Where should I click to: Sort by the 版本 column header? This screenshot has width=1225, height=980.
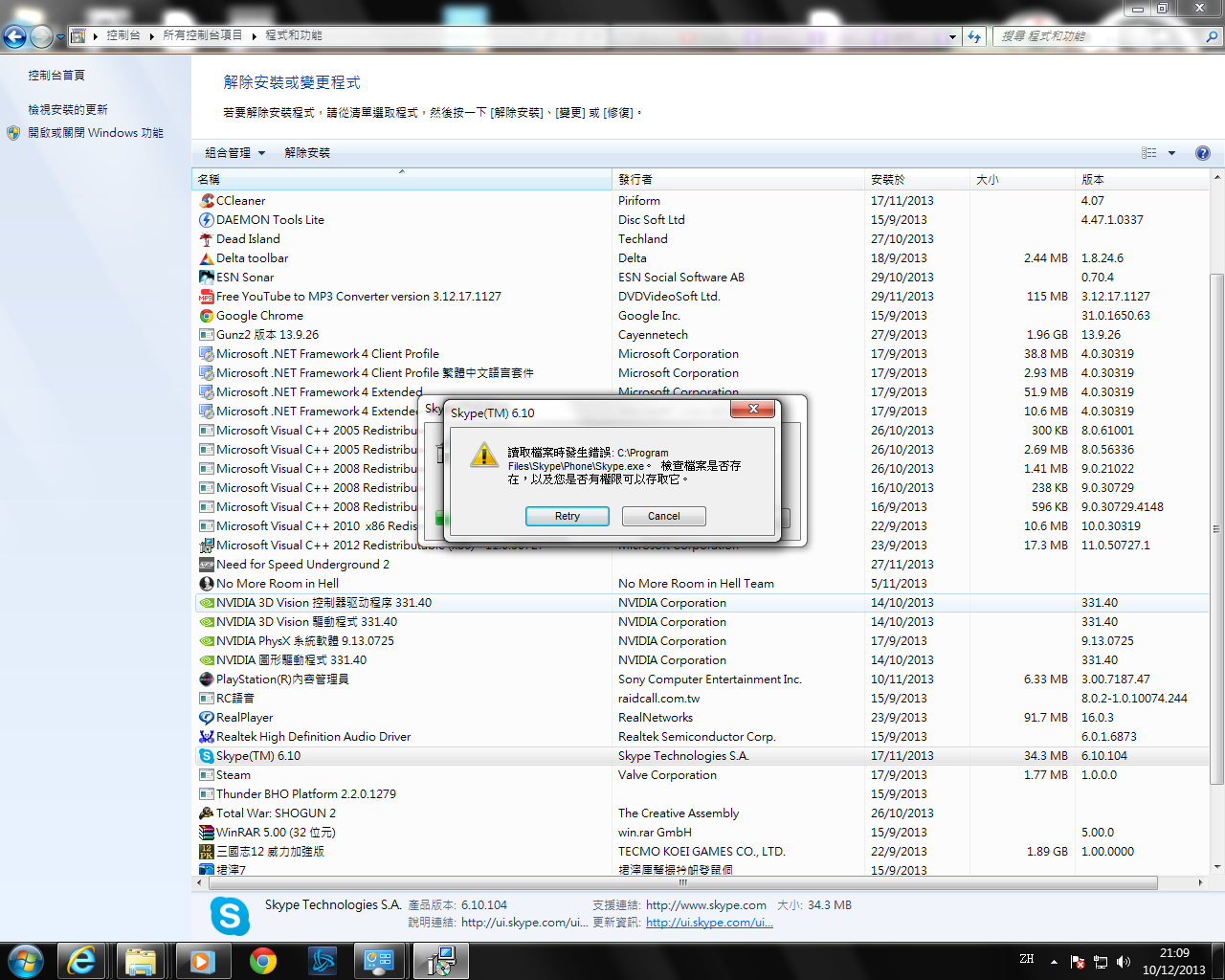coord(1142,180)
